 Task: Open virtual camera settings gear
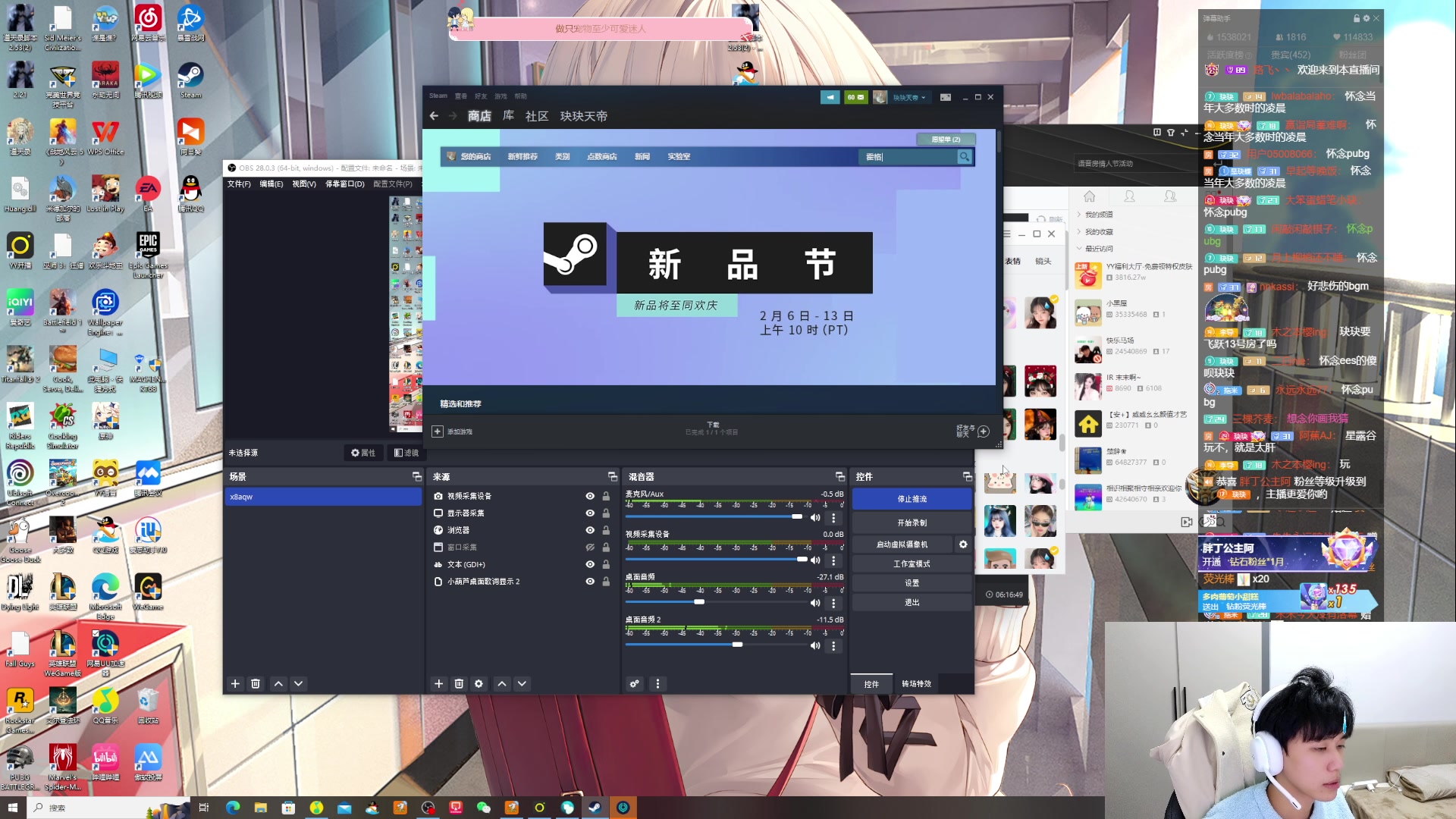pyautogui.click(x=963, y=544)
